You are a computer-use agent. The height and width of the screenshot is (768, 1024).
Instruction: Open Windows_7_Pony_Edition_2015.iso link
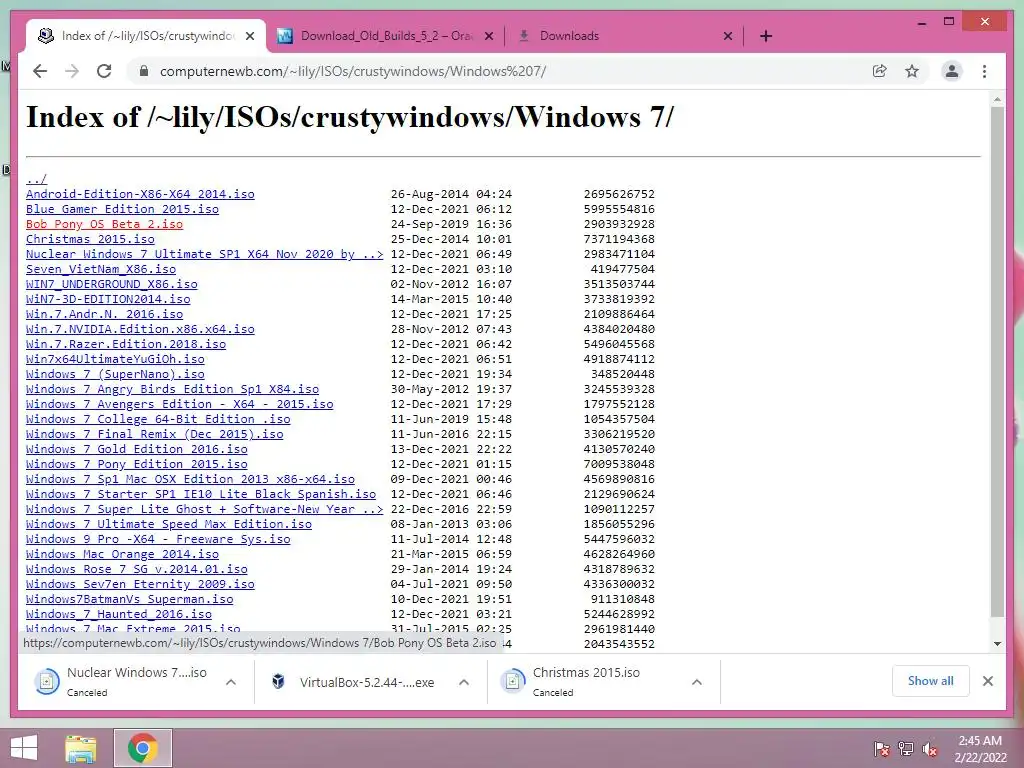[137, 464]
